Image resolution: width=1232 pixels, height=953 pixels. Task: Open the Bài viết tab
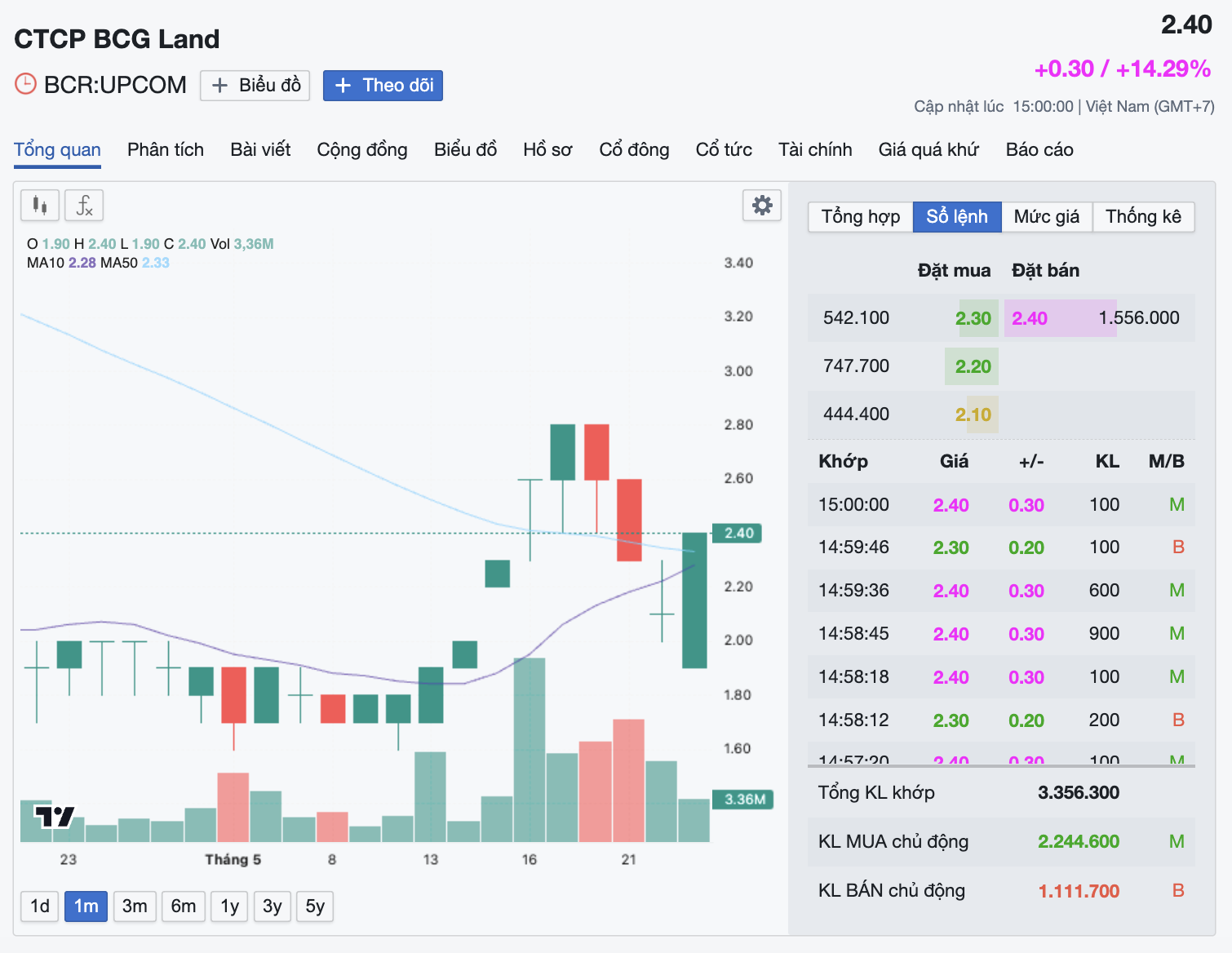tap(260, 150)
